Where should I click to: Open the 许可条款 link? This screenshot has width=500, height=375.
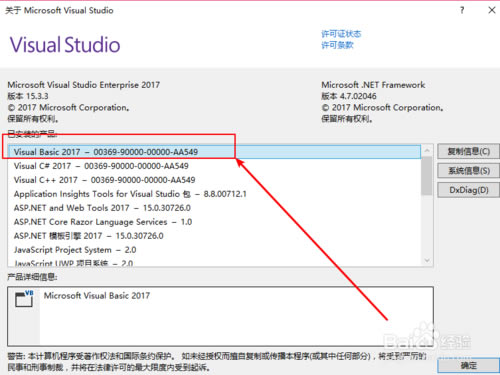pos(337,45)
